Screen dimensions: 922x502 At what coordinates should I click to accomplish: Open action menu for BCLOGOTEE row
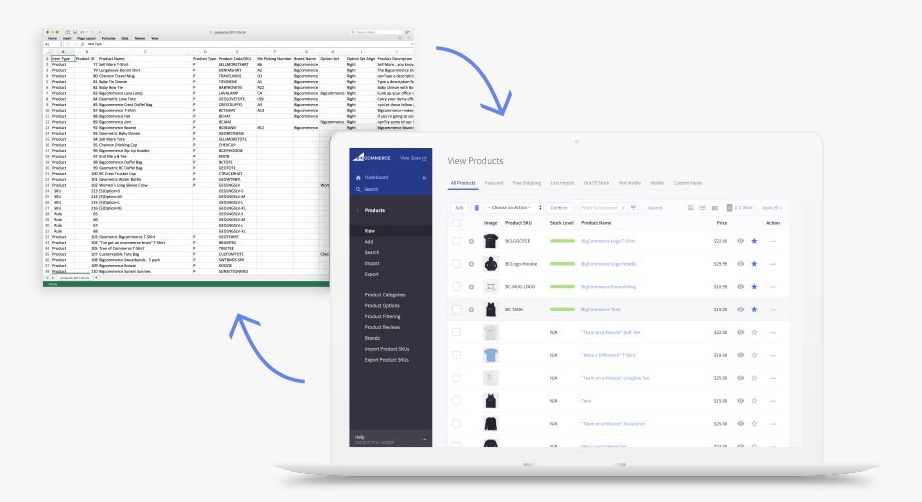[773, 241]
